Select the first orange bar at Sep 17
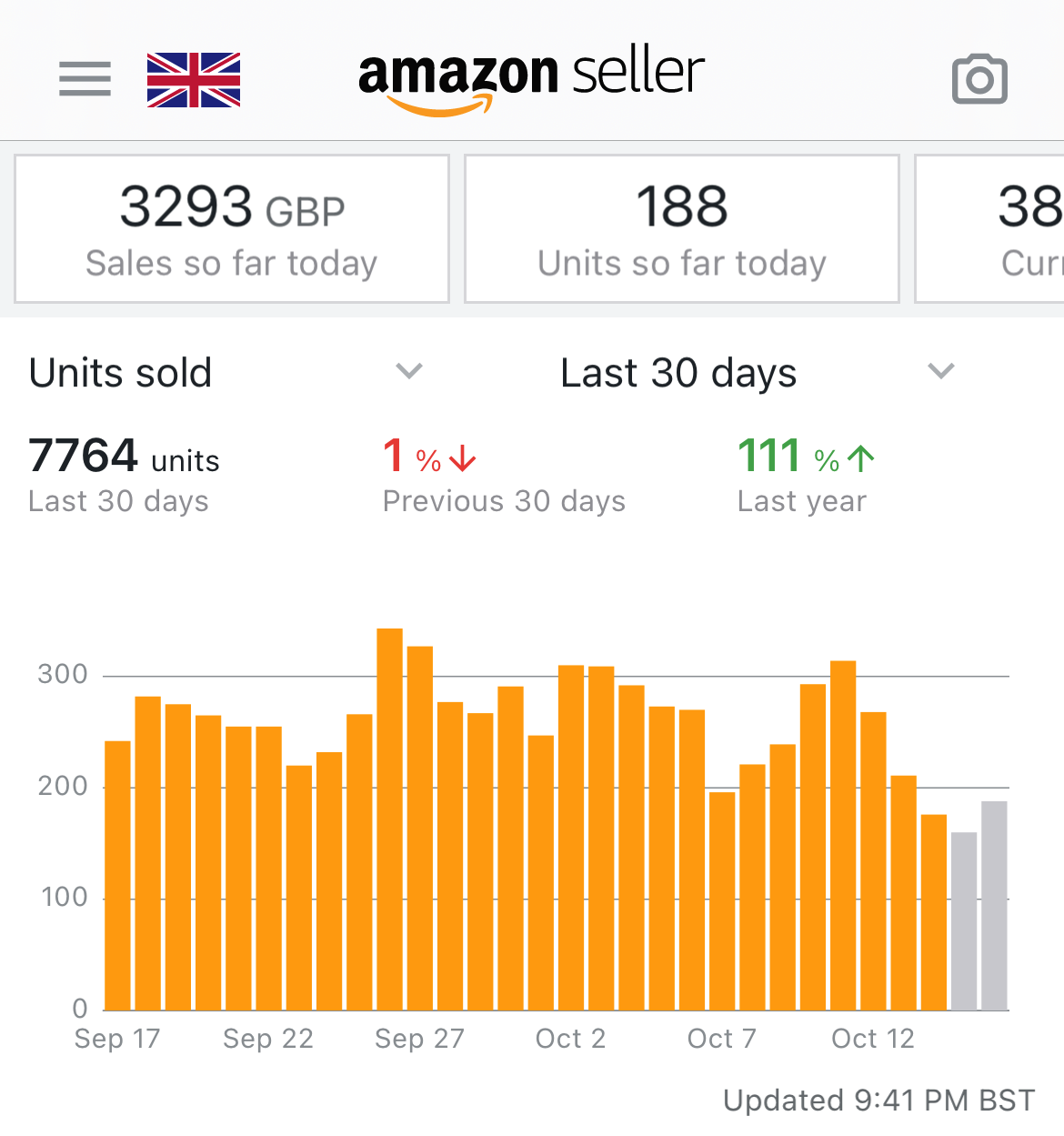 click(x=118, y=875)
